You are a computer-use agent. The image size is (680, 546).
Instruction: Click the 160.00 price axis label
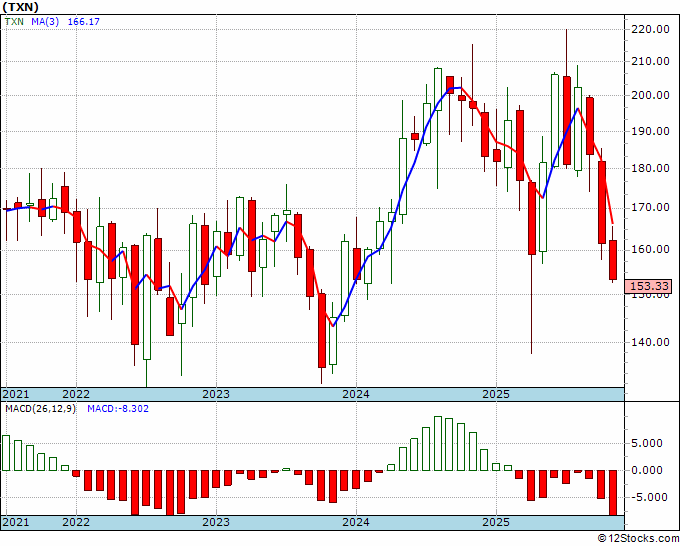click(649, 249)
